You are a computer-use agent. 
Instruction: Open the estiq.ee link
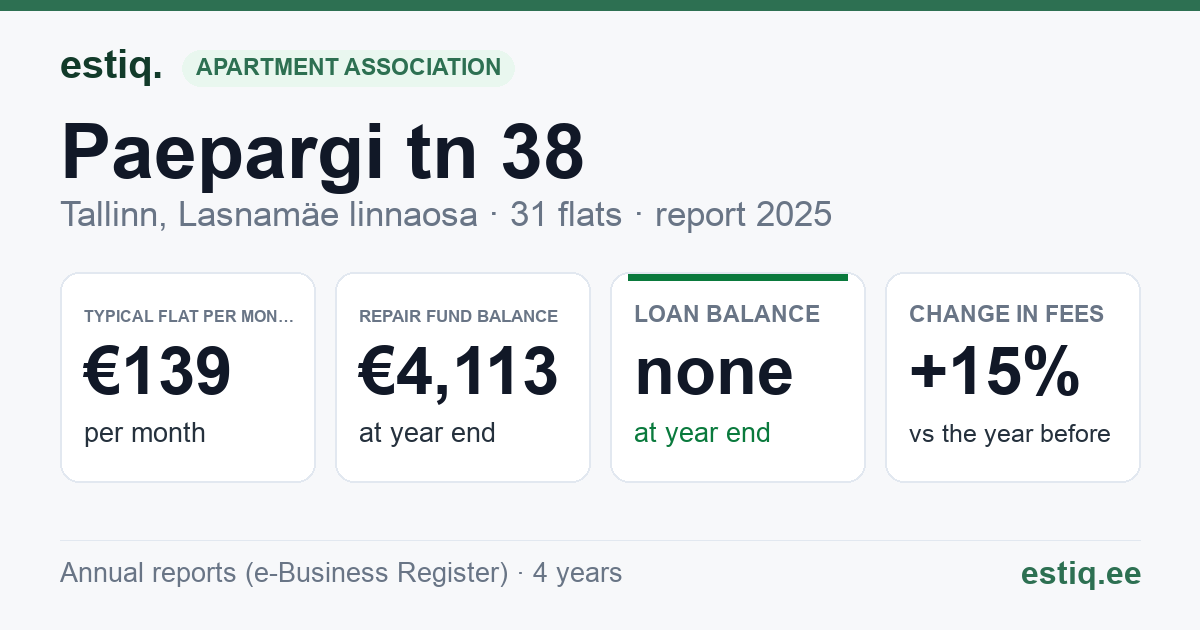(1081, 573)
